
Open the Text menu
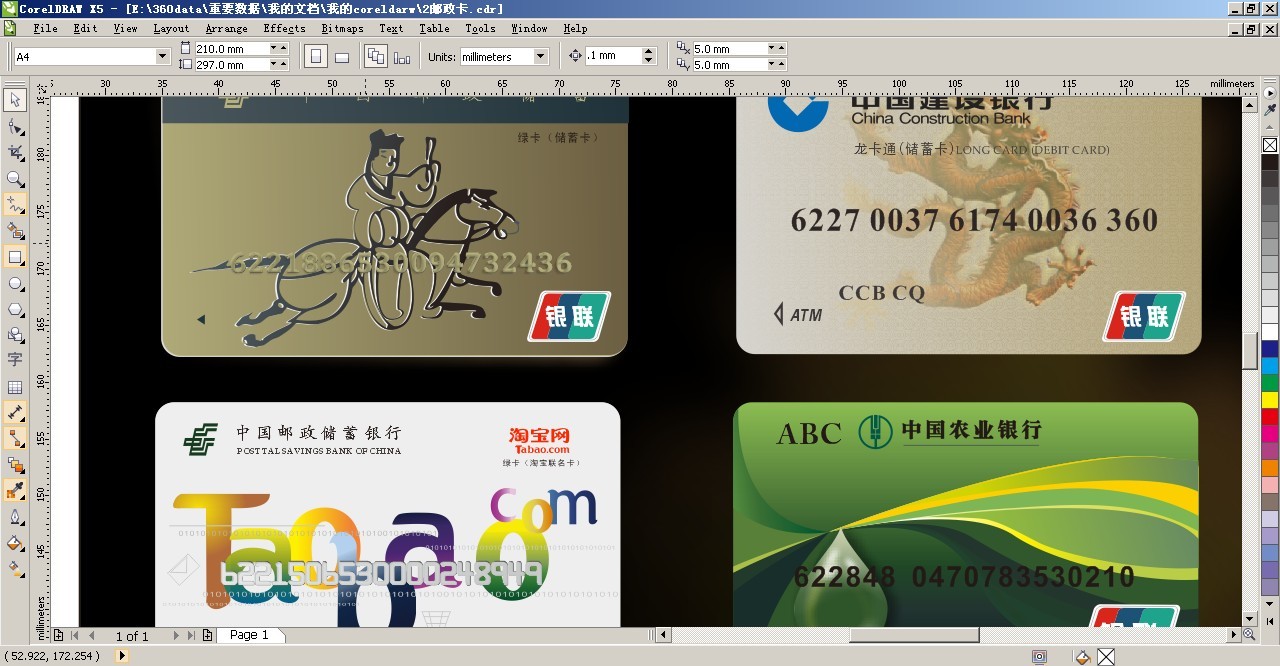tap(391, 28)
